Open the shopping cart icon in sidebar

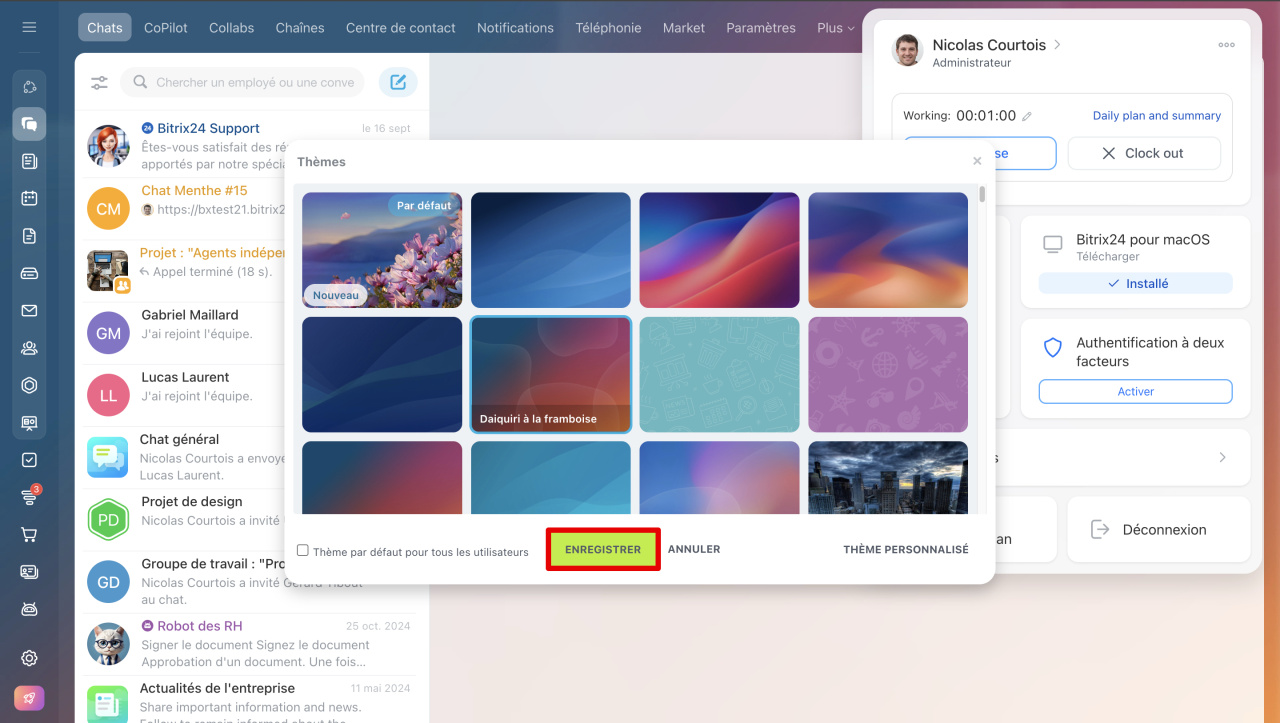pyautogui.click(x=29, y=535)
